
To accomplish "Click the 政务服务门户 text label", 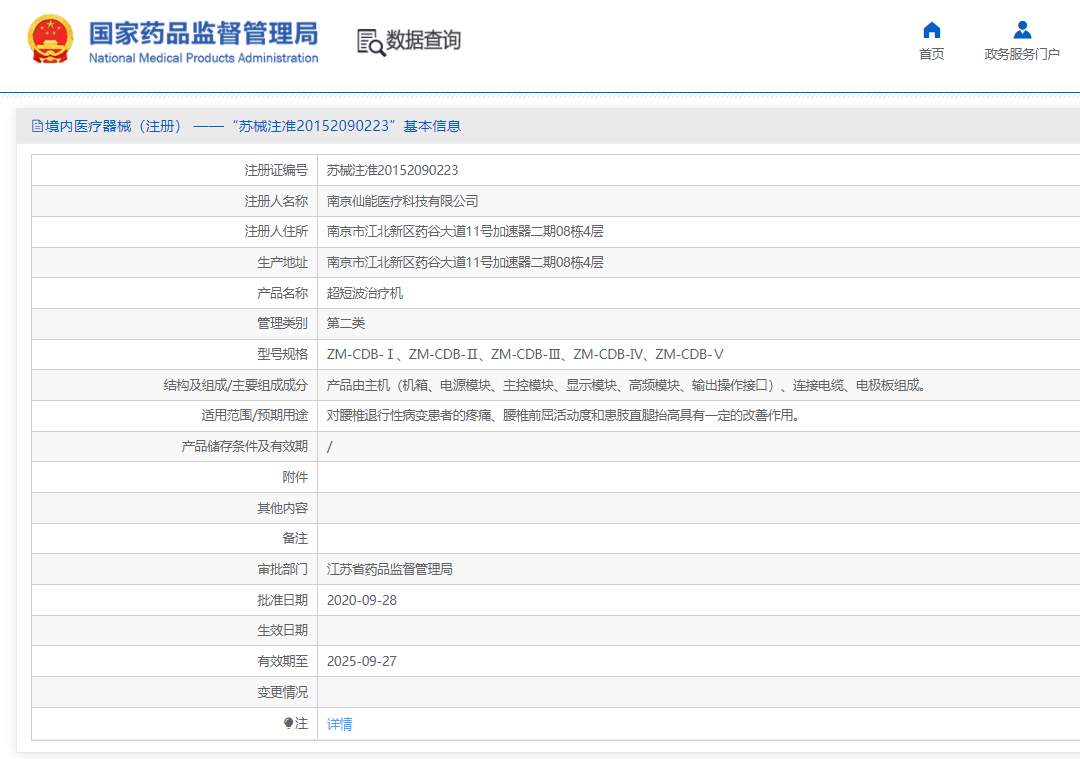I will (x=1022, y=54).
